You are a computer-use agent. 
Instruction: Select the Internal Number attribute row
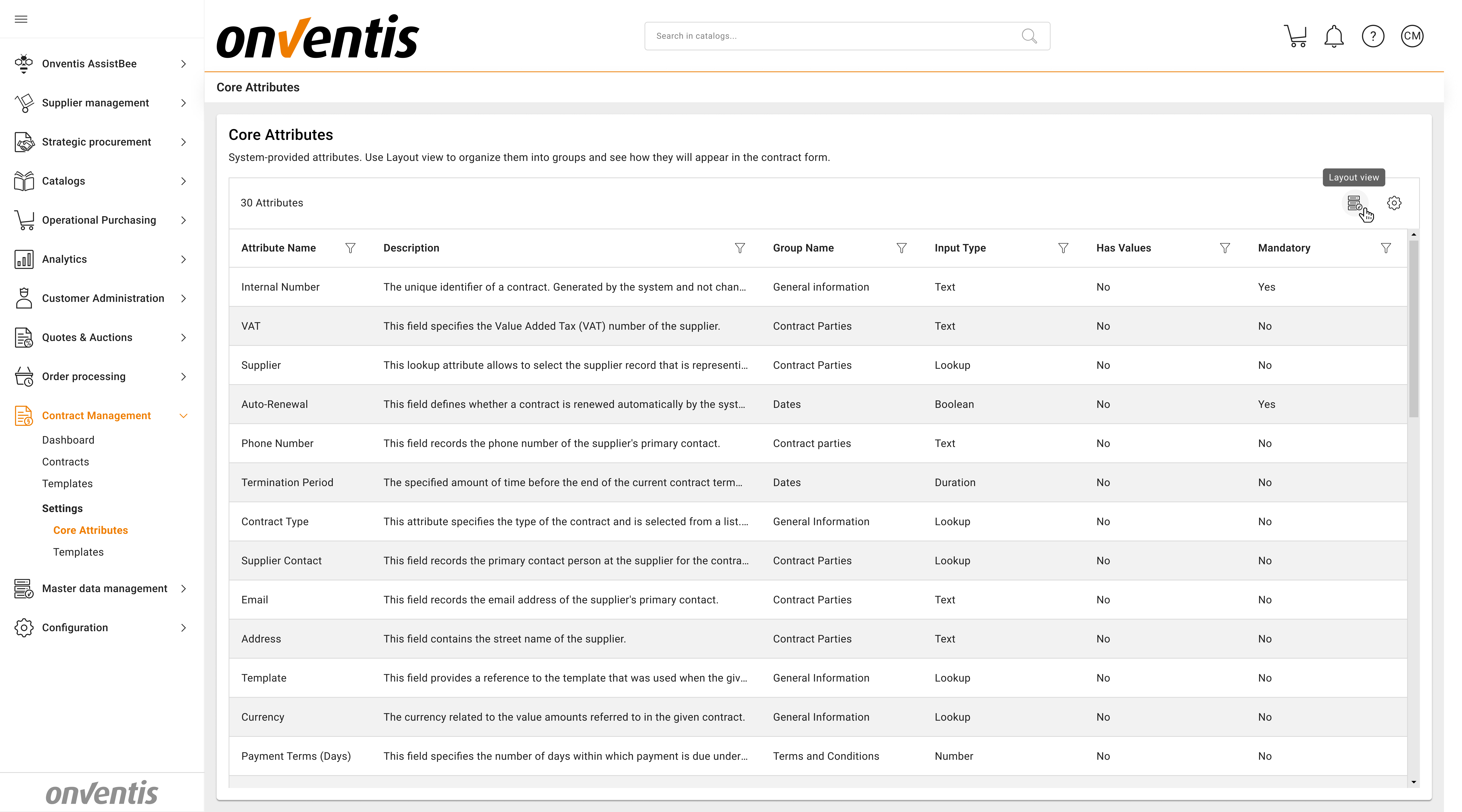click(280, 287)
